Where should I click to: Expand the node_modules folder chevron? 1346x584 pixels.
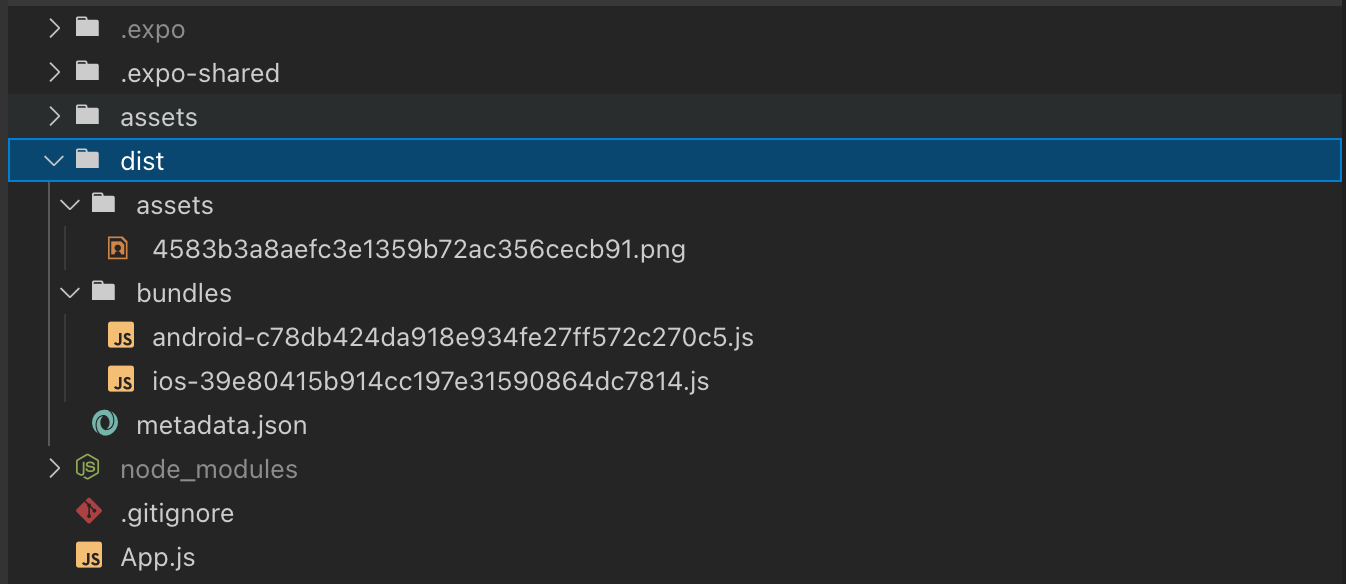click(x=55, y=469)
